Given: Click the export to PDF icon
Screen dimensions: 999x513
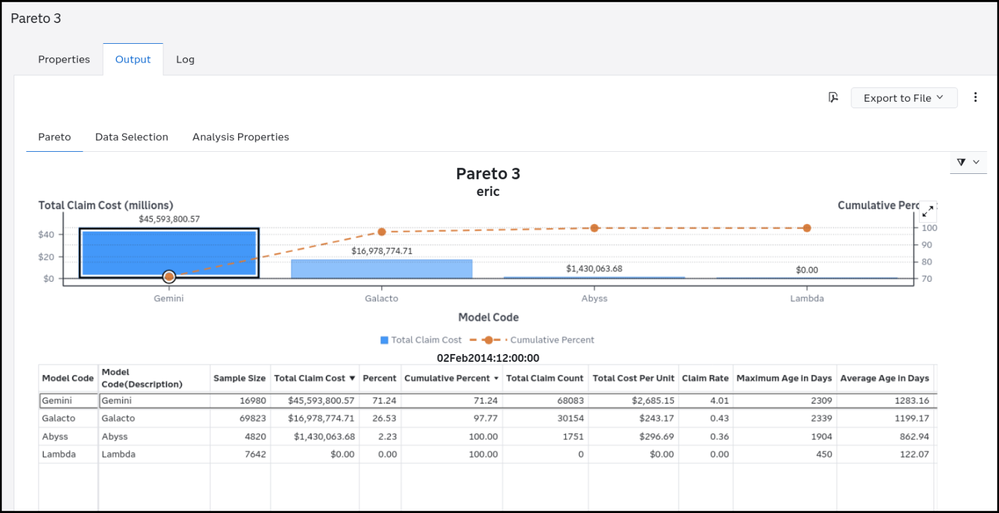Looking at the screenshot, I should 833,98.
